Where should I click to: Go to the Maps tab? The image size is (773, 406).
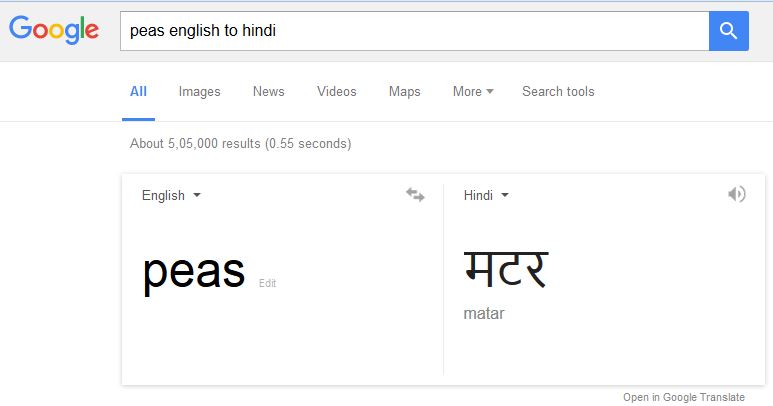[404, 92]
